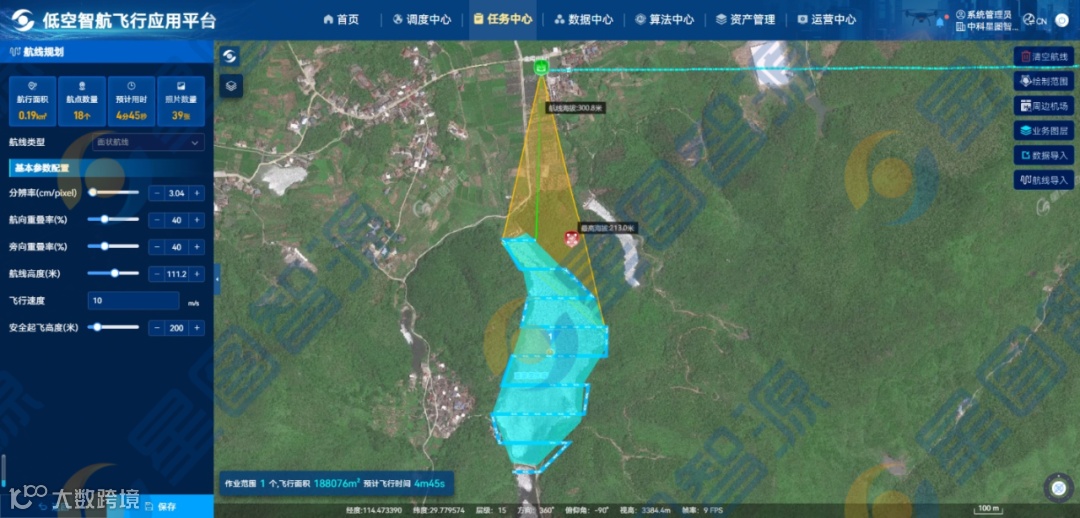
Task: Open the 数据中心 tab
Action: 583,19
